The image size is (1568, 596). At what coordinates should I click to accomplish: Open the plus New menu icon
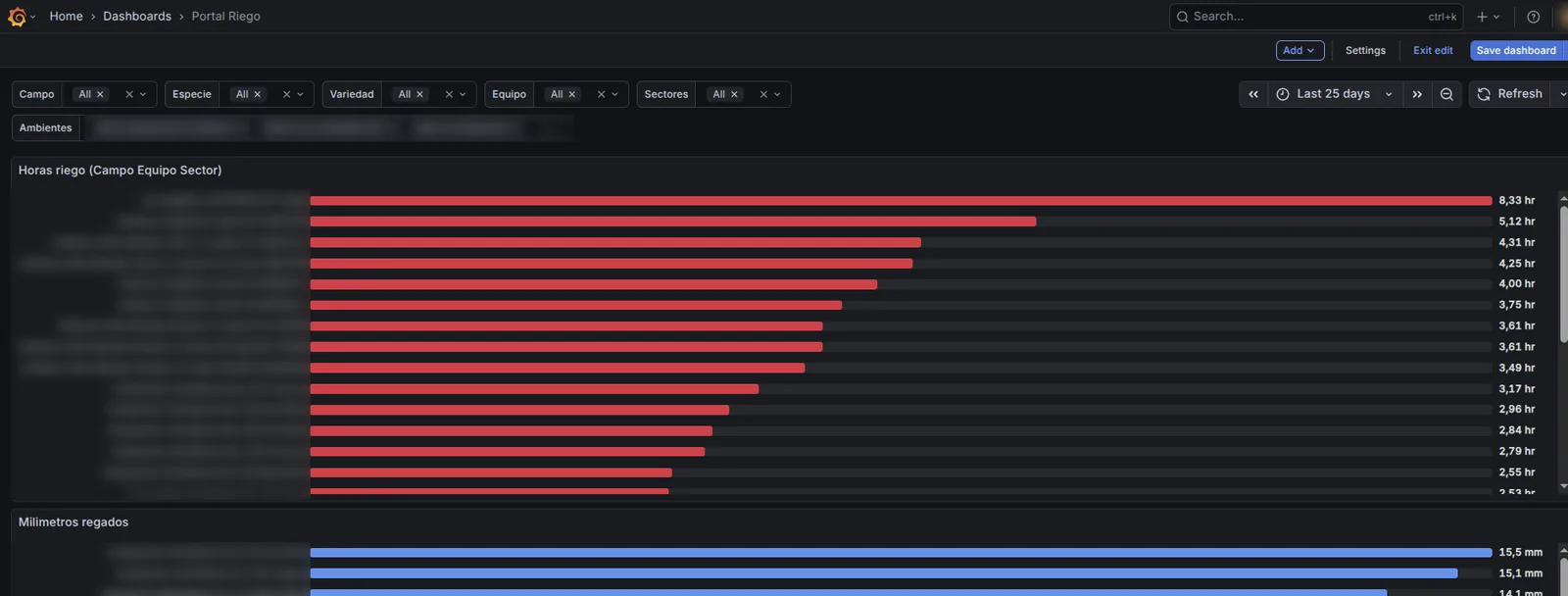[x=1483, y=17]
